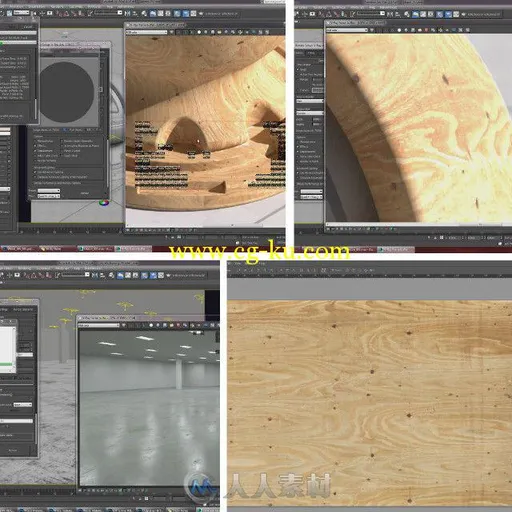Image resolution: width=512 pixels, height=512 pixels.
Task: Open named selection sets dropdown in bottom-left toolbar
Action: click(x=76, y=274)
